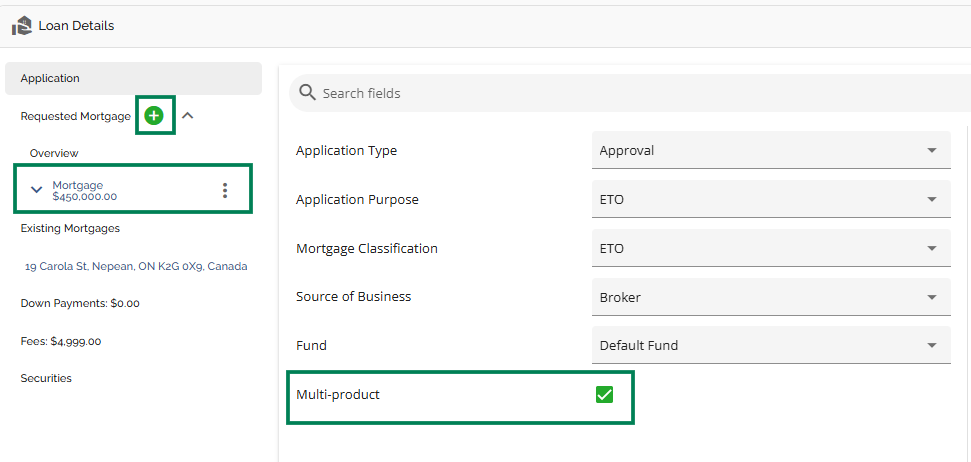Select the Application item in sidebar
The image size is (971, 462).
coord(133,79)
